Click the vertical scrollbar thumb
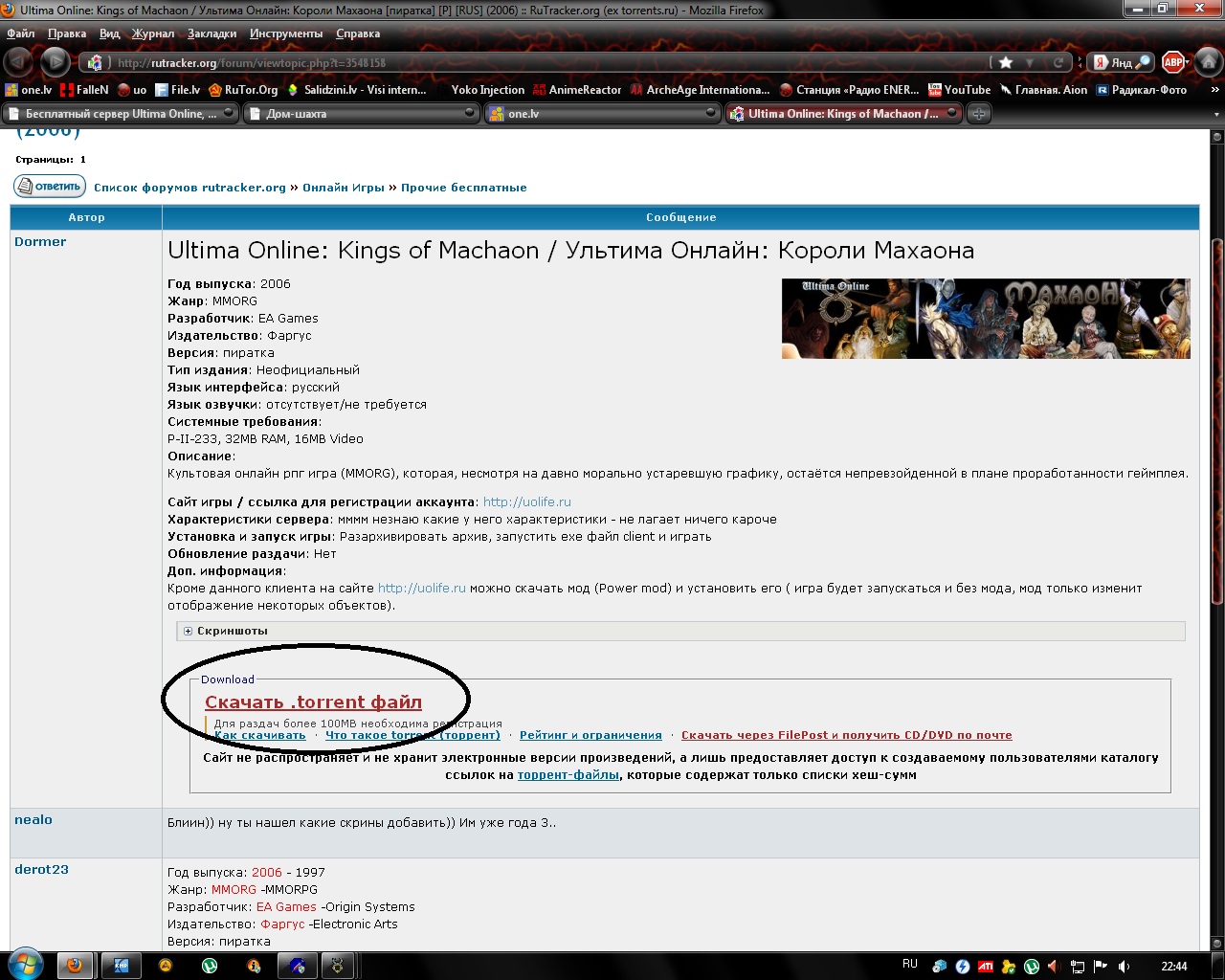Image resolution: width=1225 pixels, height=980 pixels. coord(1217,421)
